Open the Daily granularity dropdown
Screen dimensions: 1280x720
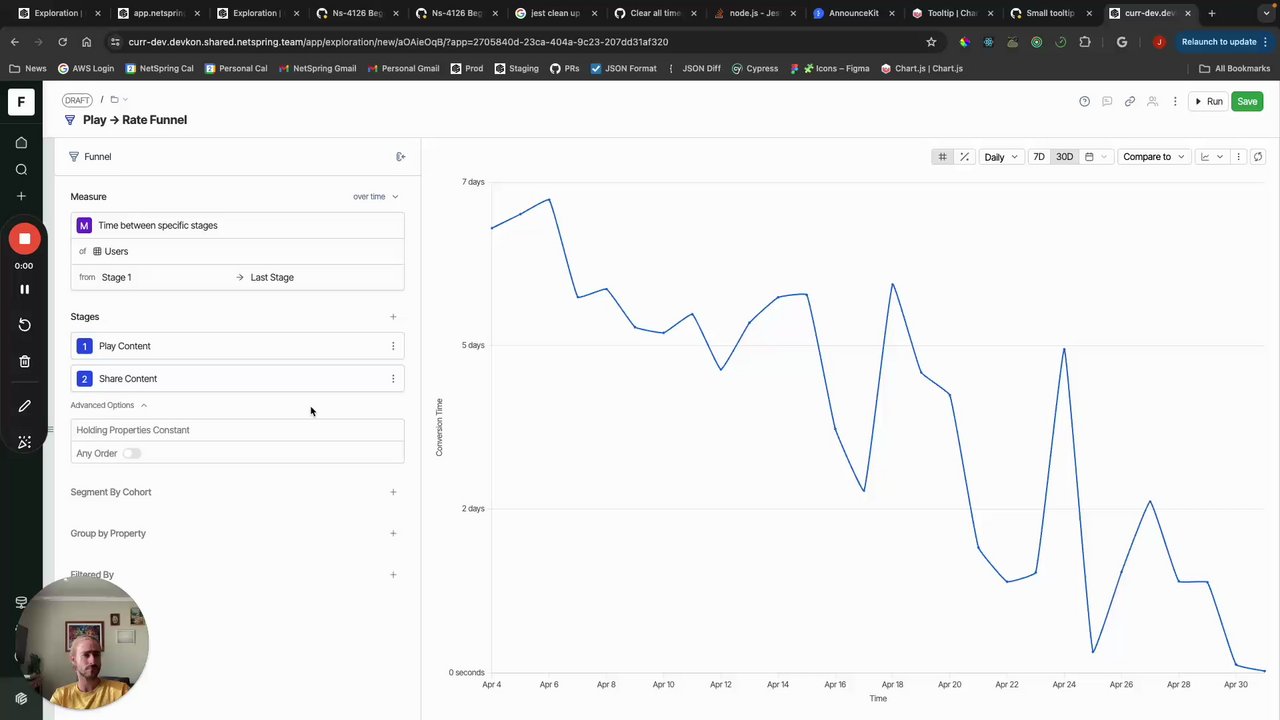click(x=1000, y=157)
